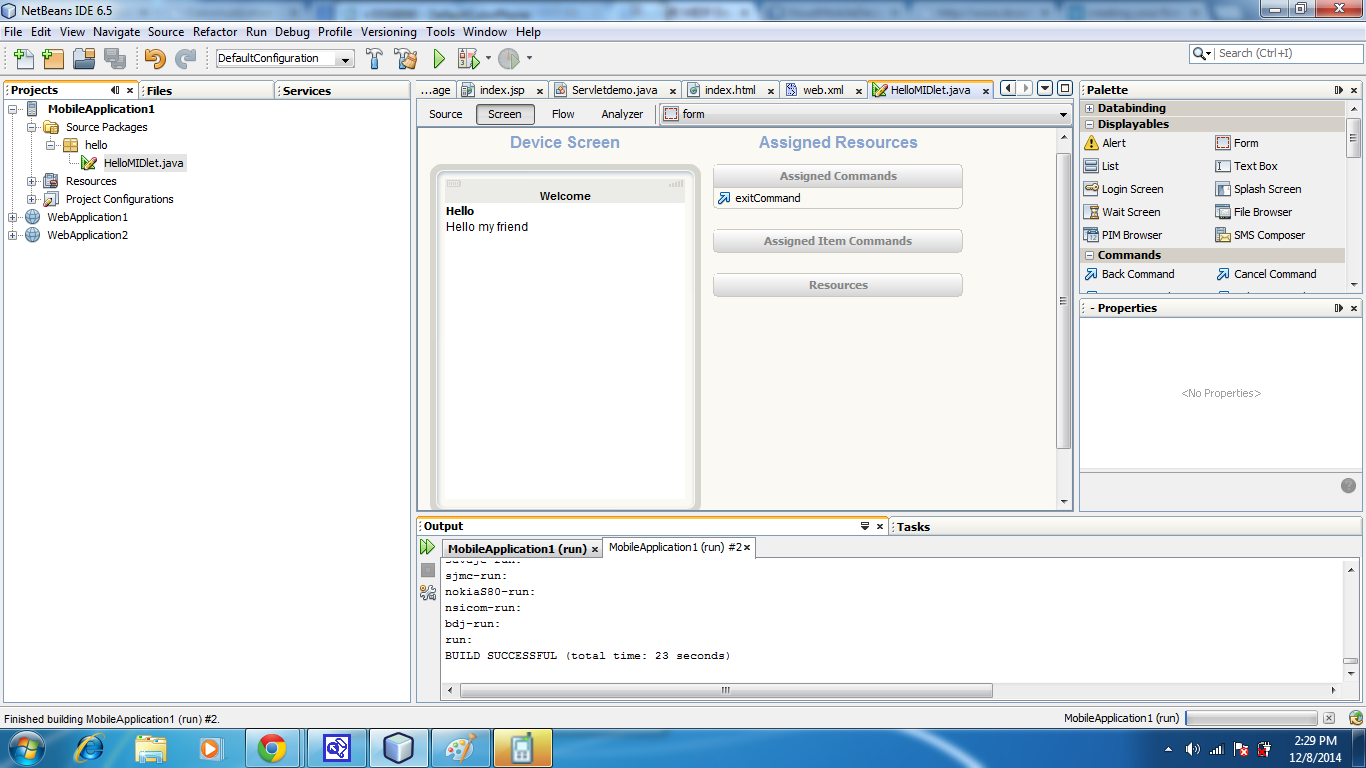
Task: Click the Resources section button
Action: (838, 285)
